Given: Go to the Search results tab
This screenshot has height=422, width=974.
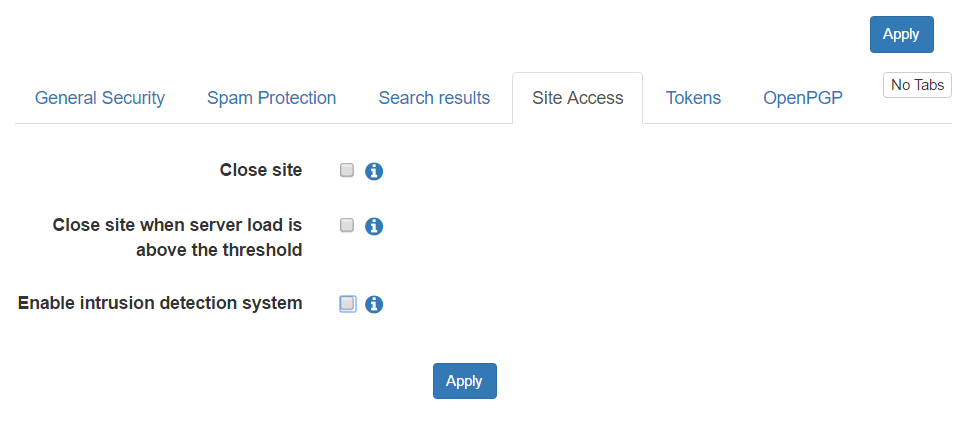Looking at the screenshot, I should (x=434, y=98).
